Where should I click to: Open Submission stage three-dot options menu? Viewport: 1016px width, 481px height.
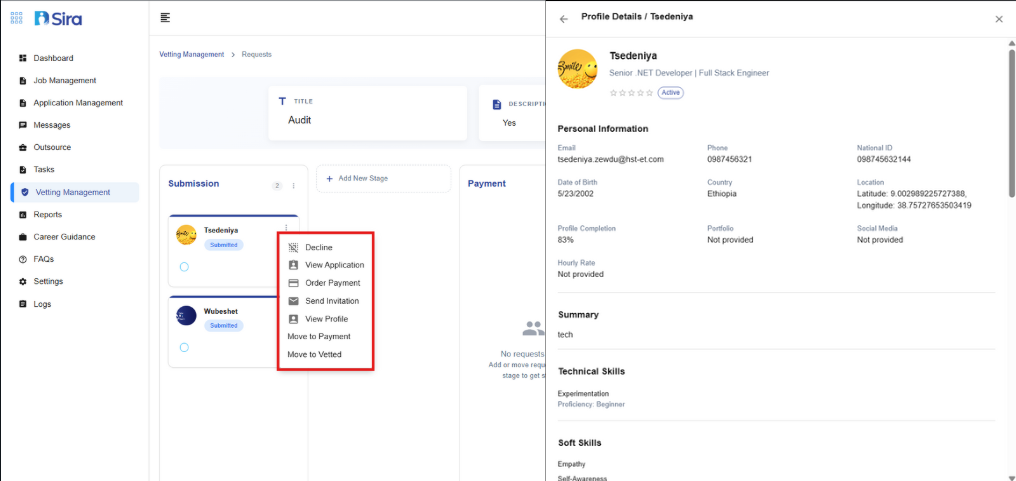point(293,185)
